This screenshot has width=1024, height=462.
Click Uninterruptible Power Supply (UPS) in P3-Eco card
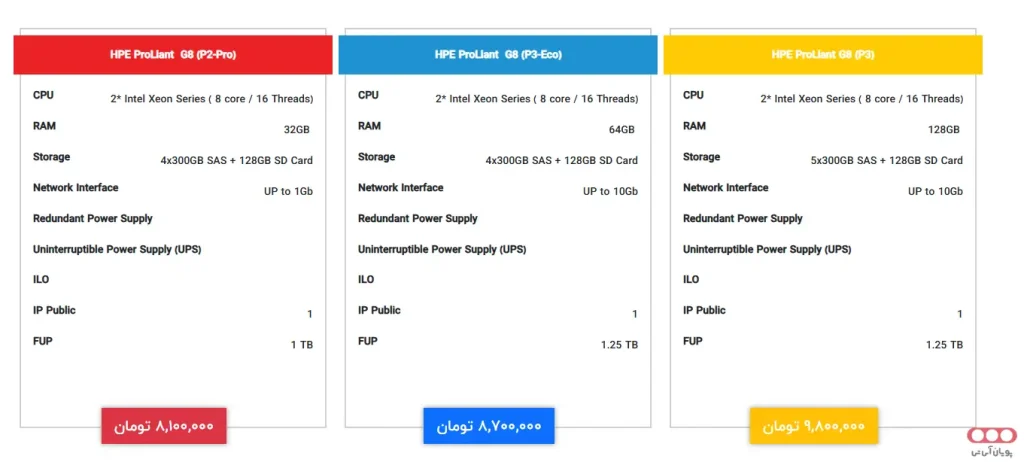pos(442,249)
